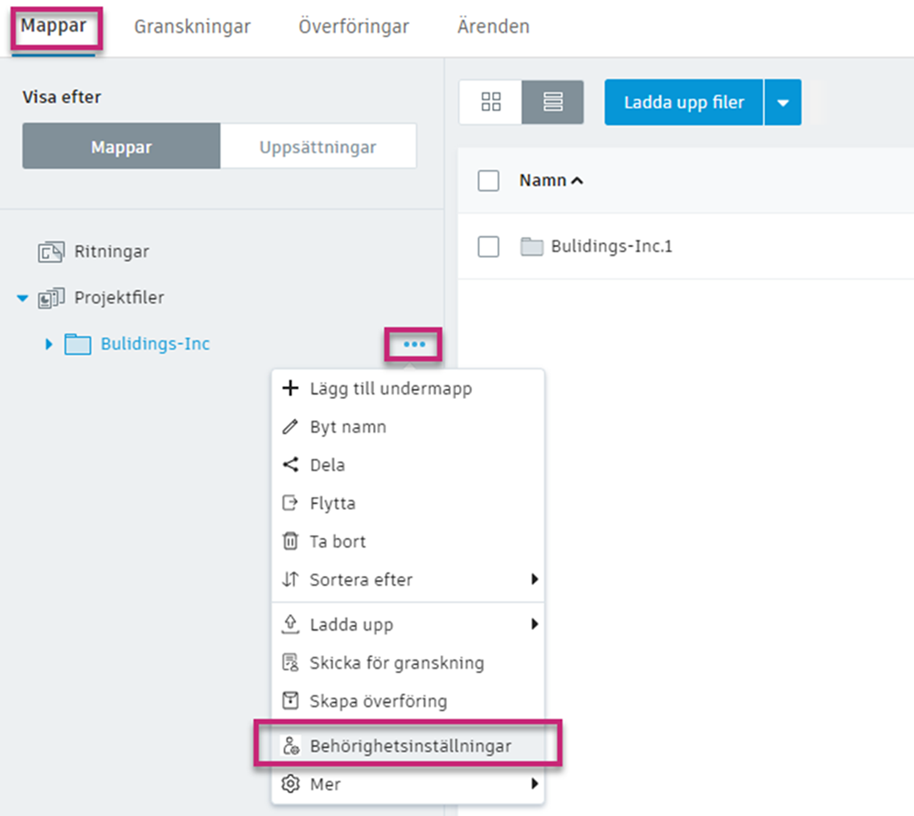Click the Dela share icon

click(291, 465)
